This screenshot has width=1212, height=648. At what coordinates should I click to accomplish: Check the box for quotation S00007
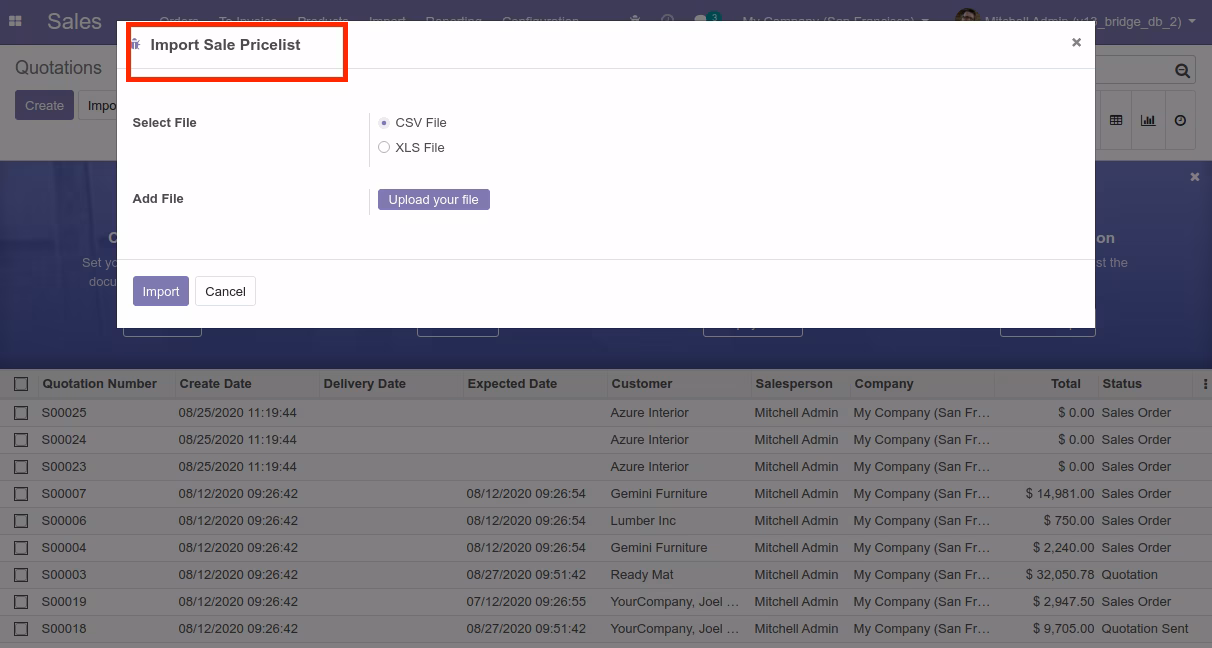click(20, 494)
